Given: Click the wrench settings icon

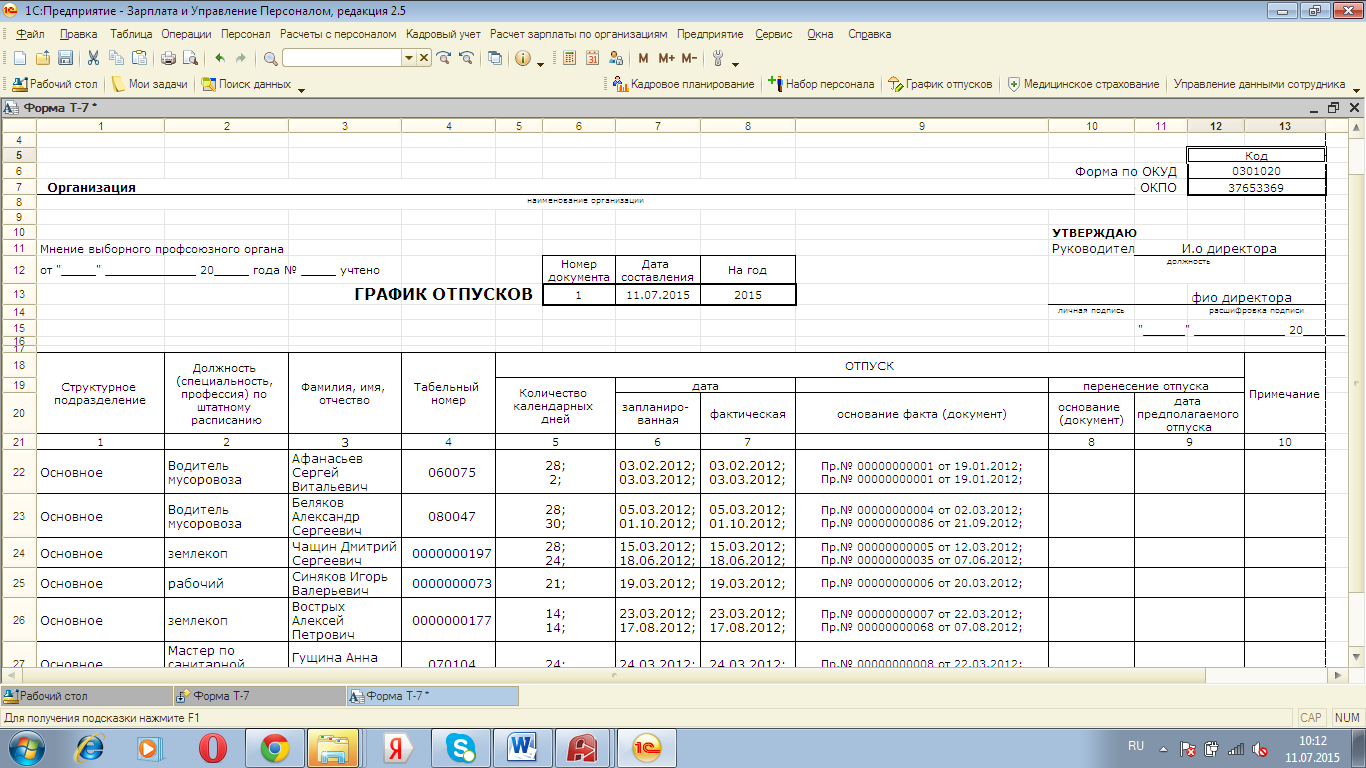Looking at the screenshot, I should 718,58.
